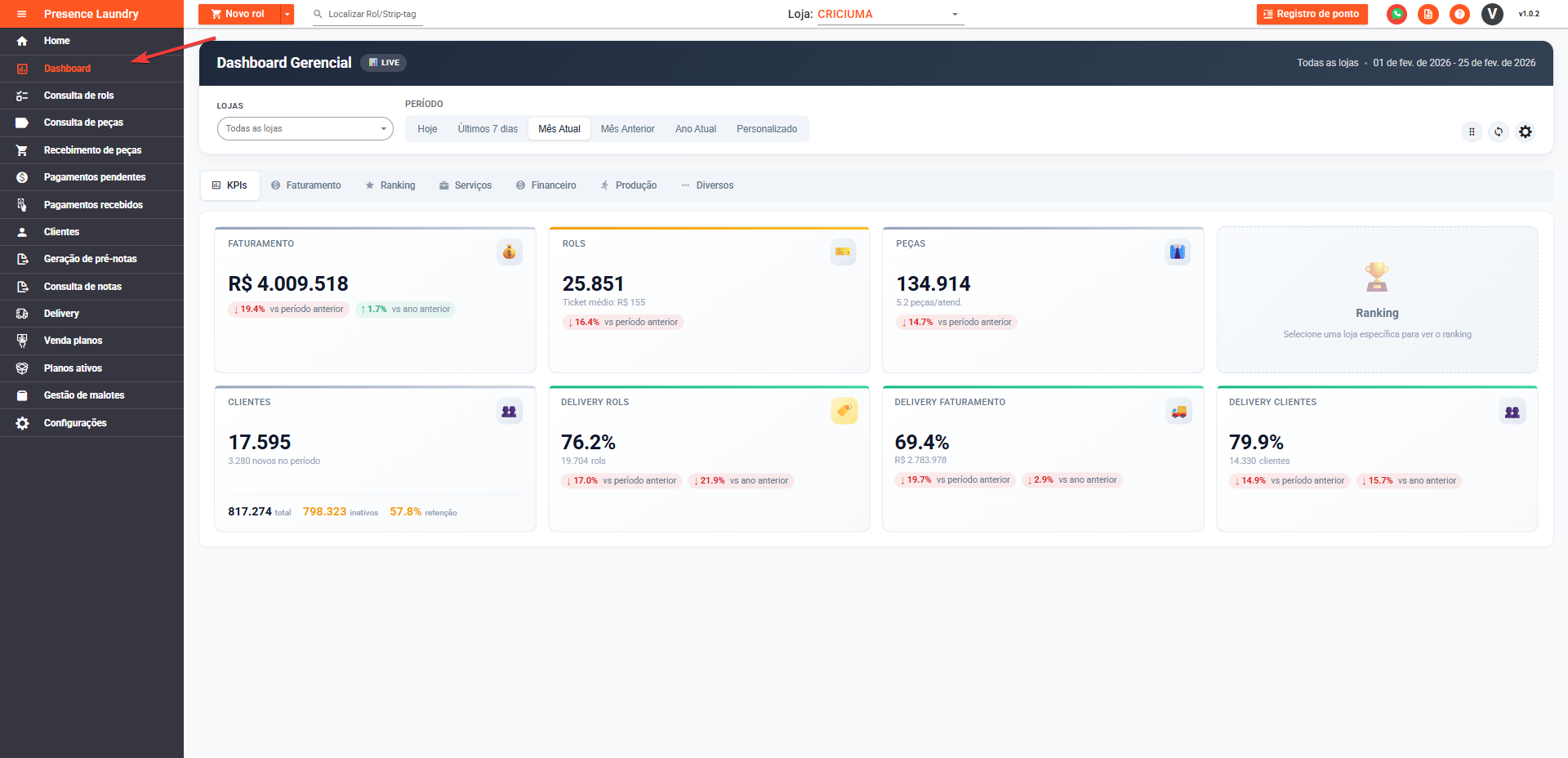Image resolution: width=1568 pixels, height=758 pixels.
Task: Expand the 'Todas as lojas' dropdown
Action: 305,129
